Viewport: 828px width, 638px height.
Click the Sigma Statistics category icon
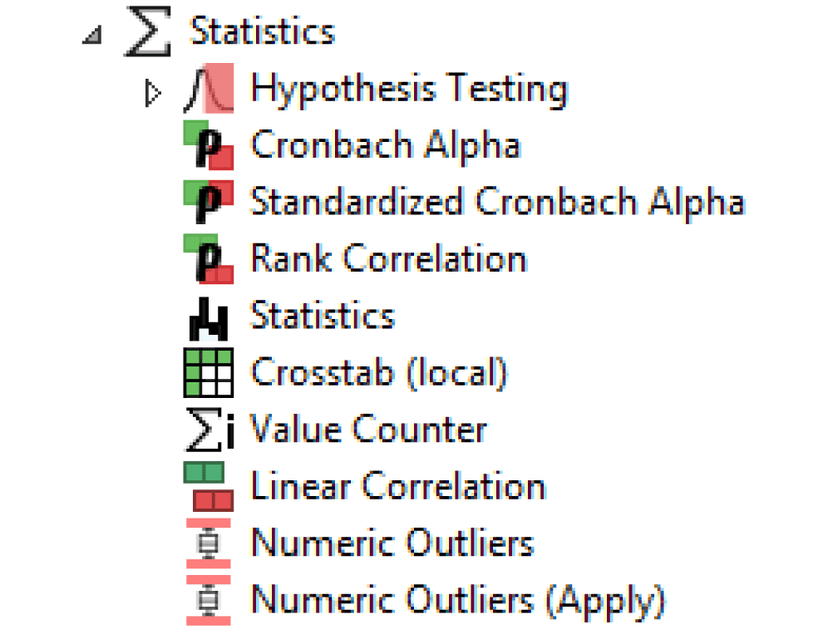click(x=148, y=33)
